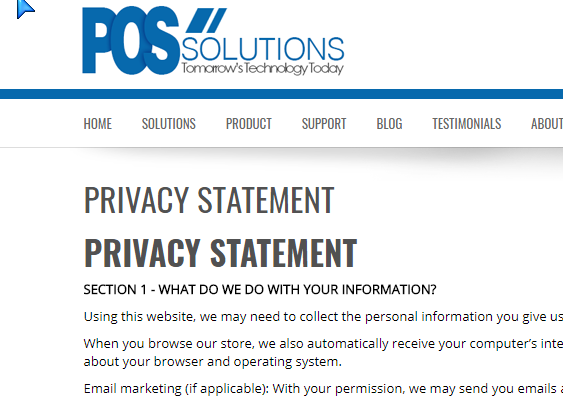Image resolution: width=563 pixels, height=397 pixels.
Task: Open the SOLUTIONS navigation menu
Action: 169,124
